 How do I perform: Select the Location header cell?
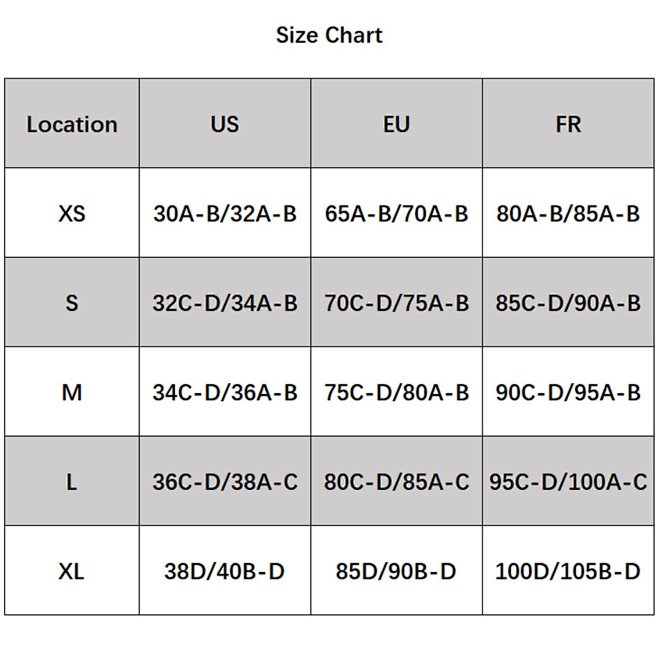[x=72, y=125]
